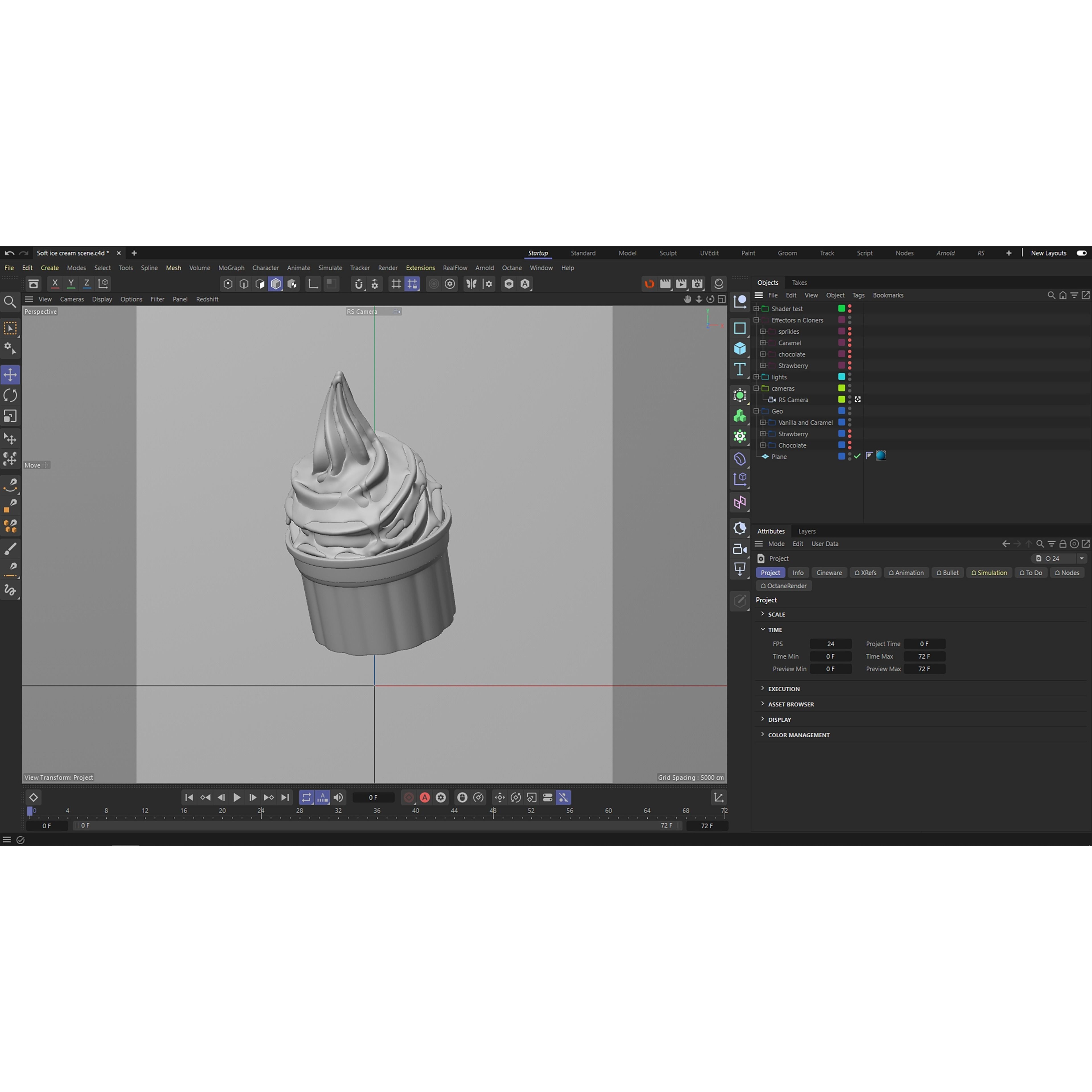This screenshot has width=1092, height=1092.
Task: Activate the Live Selection tool
Action: click(x=10, y=329)
